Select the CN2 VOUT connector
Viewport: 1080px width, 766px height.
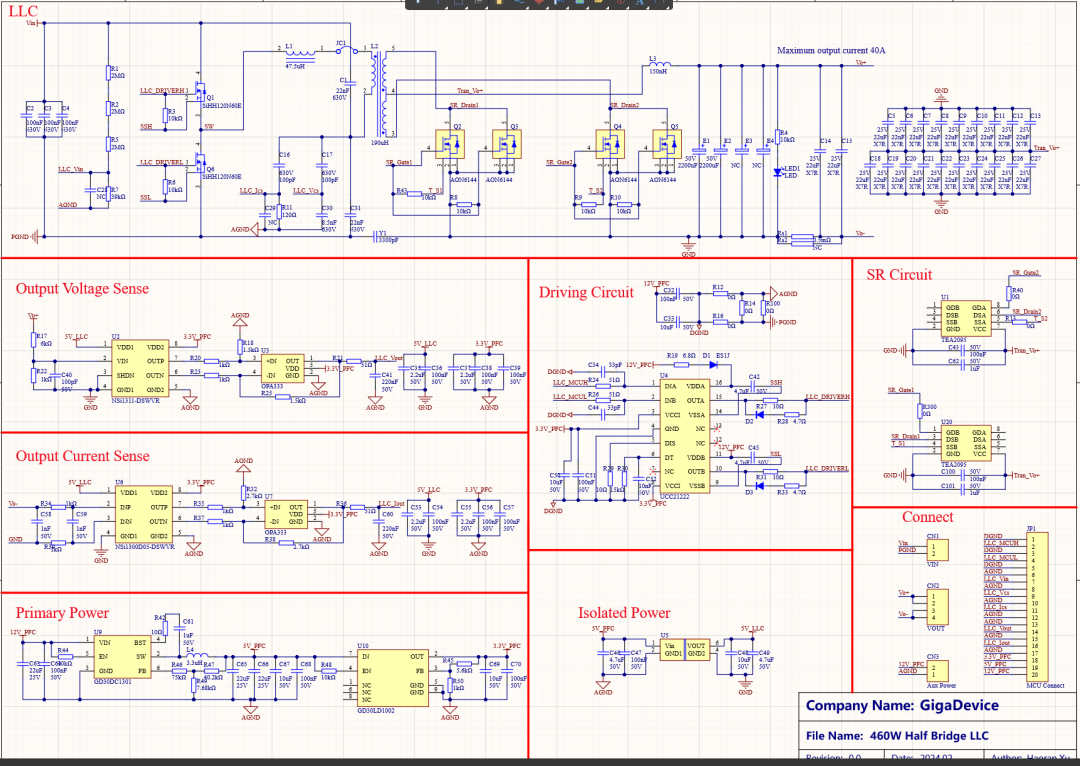(x=937, y=605)
